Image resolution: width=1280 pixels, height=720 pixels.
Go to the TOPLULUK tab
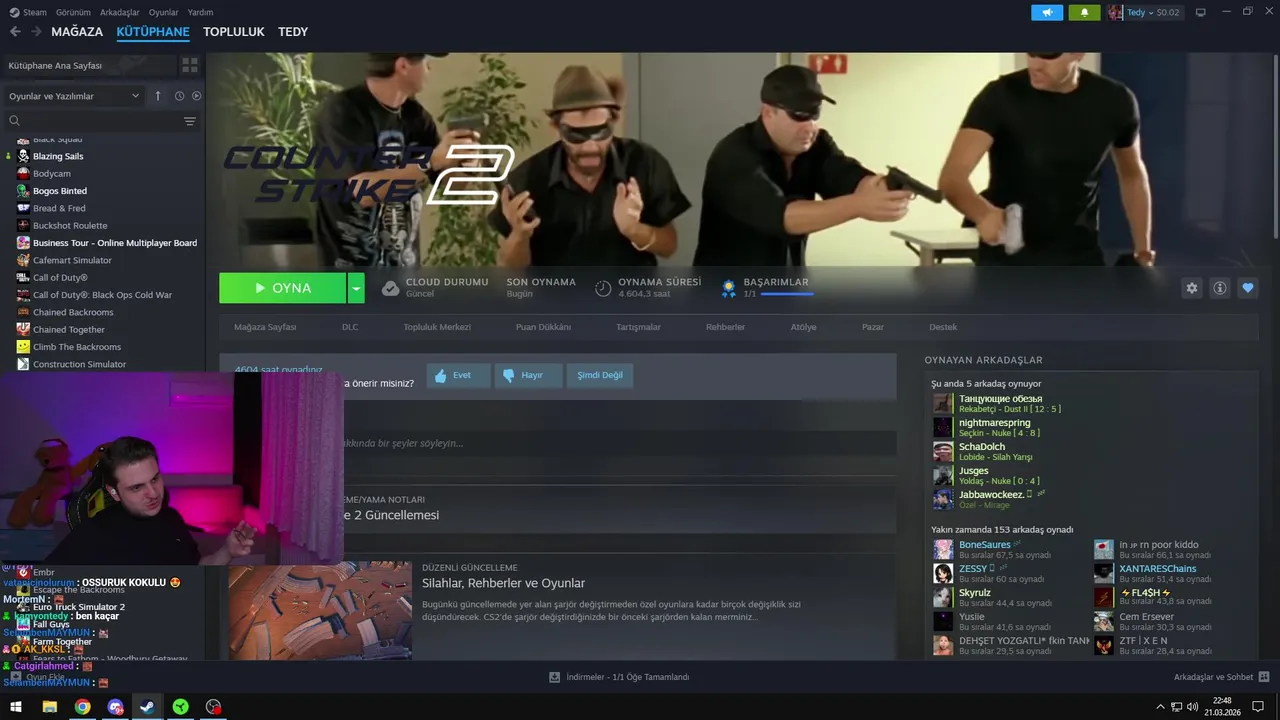234,32
